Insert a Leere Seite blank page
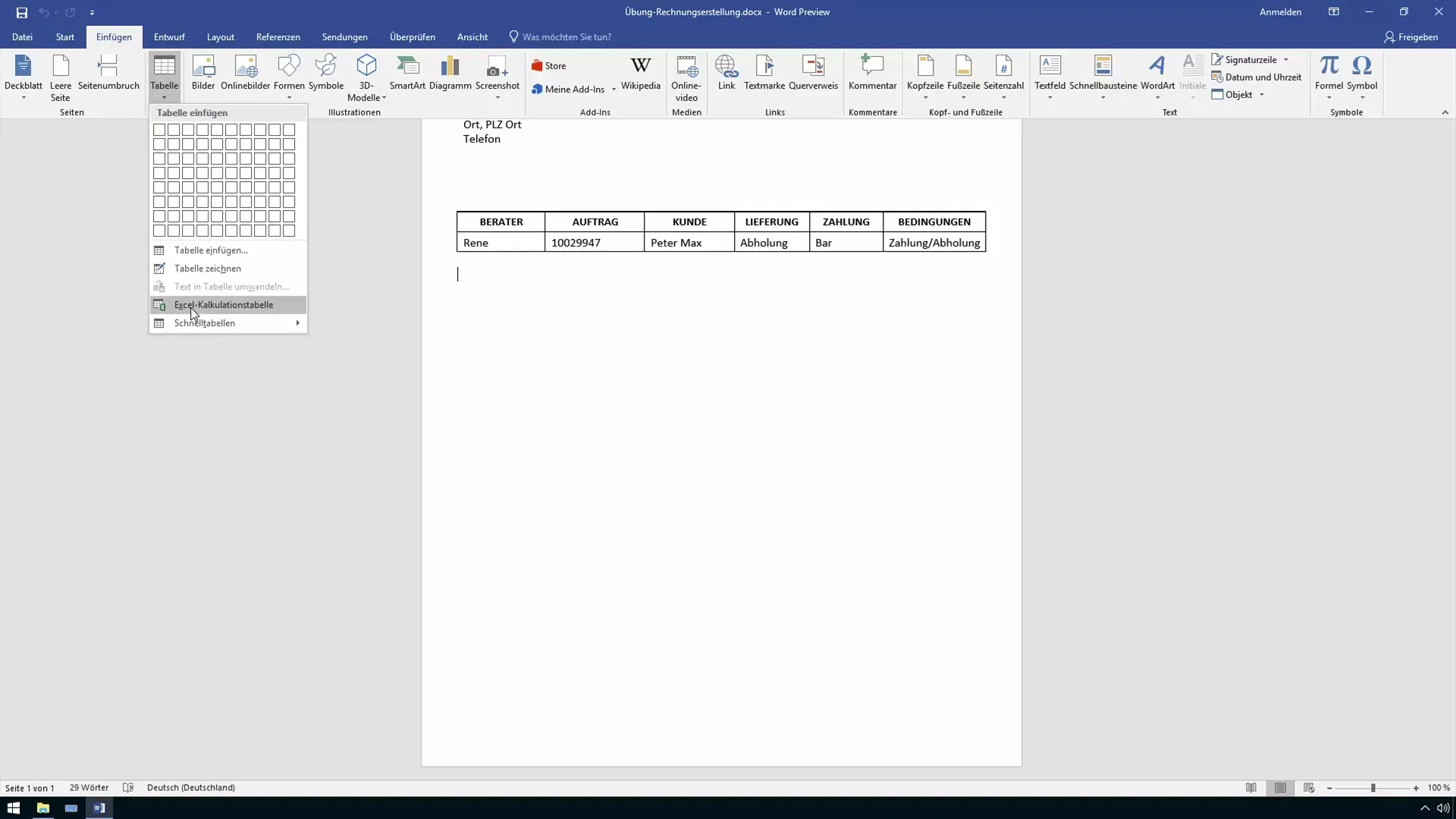This screenshot has width=1456, height=819. [61, 77]
